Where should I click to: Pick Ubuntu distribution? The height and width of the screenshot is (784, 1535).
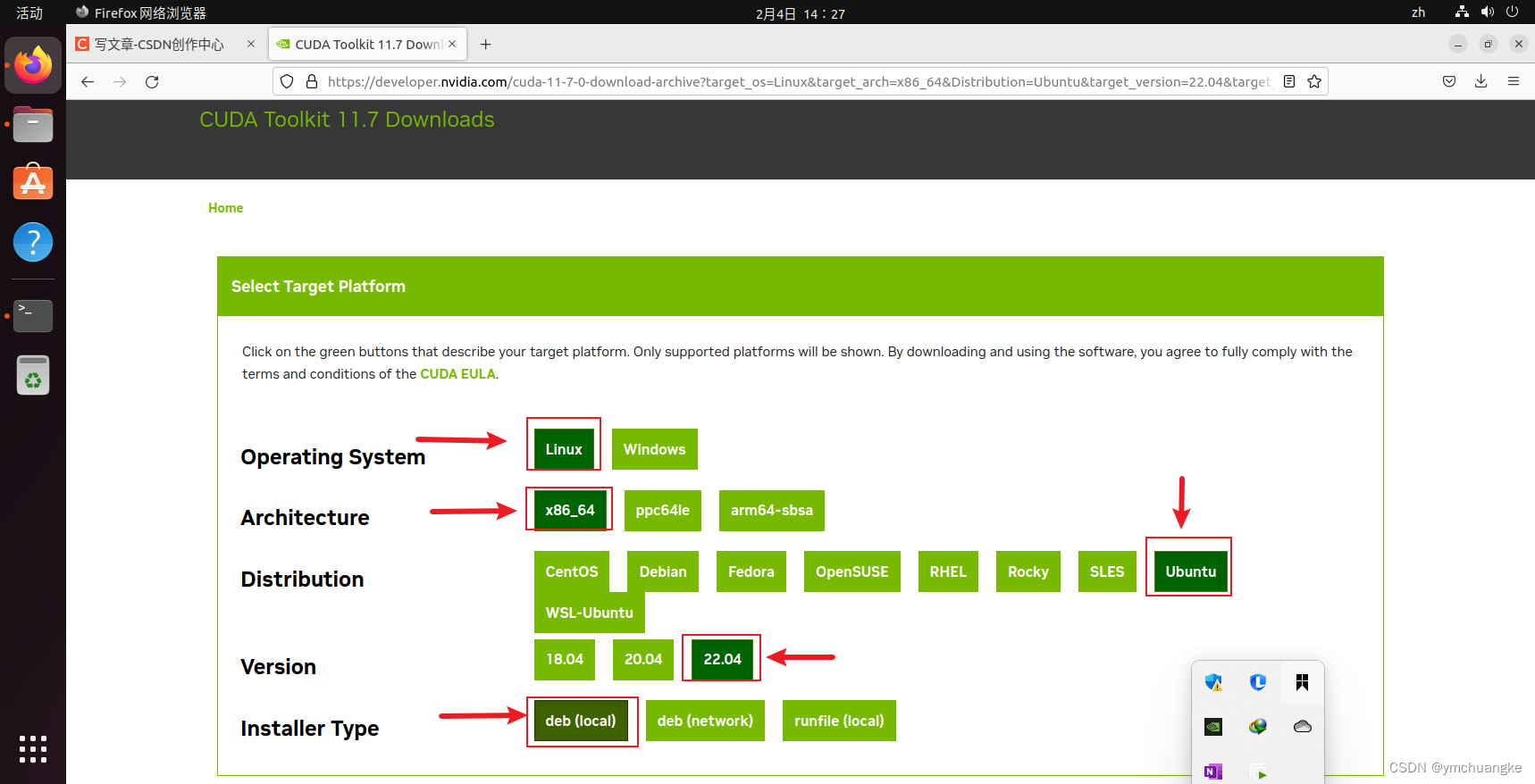[x=1191, y=571]
